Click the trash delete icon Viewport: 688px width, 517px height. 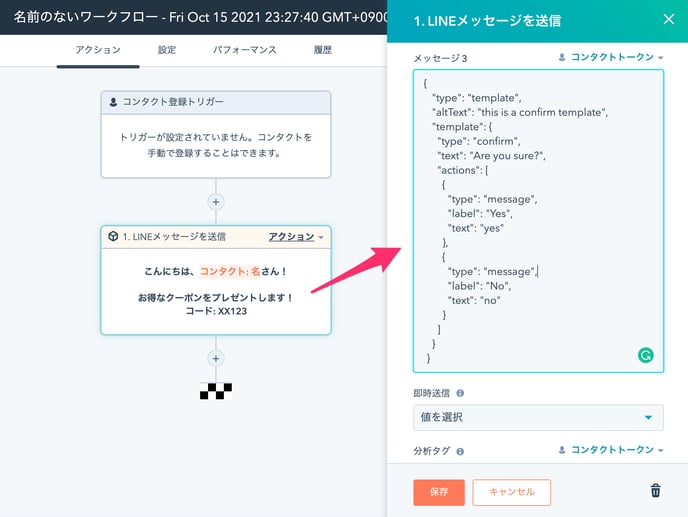pyautogui.click(x=655, y=490)
